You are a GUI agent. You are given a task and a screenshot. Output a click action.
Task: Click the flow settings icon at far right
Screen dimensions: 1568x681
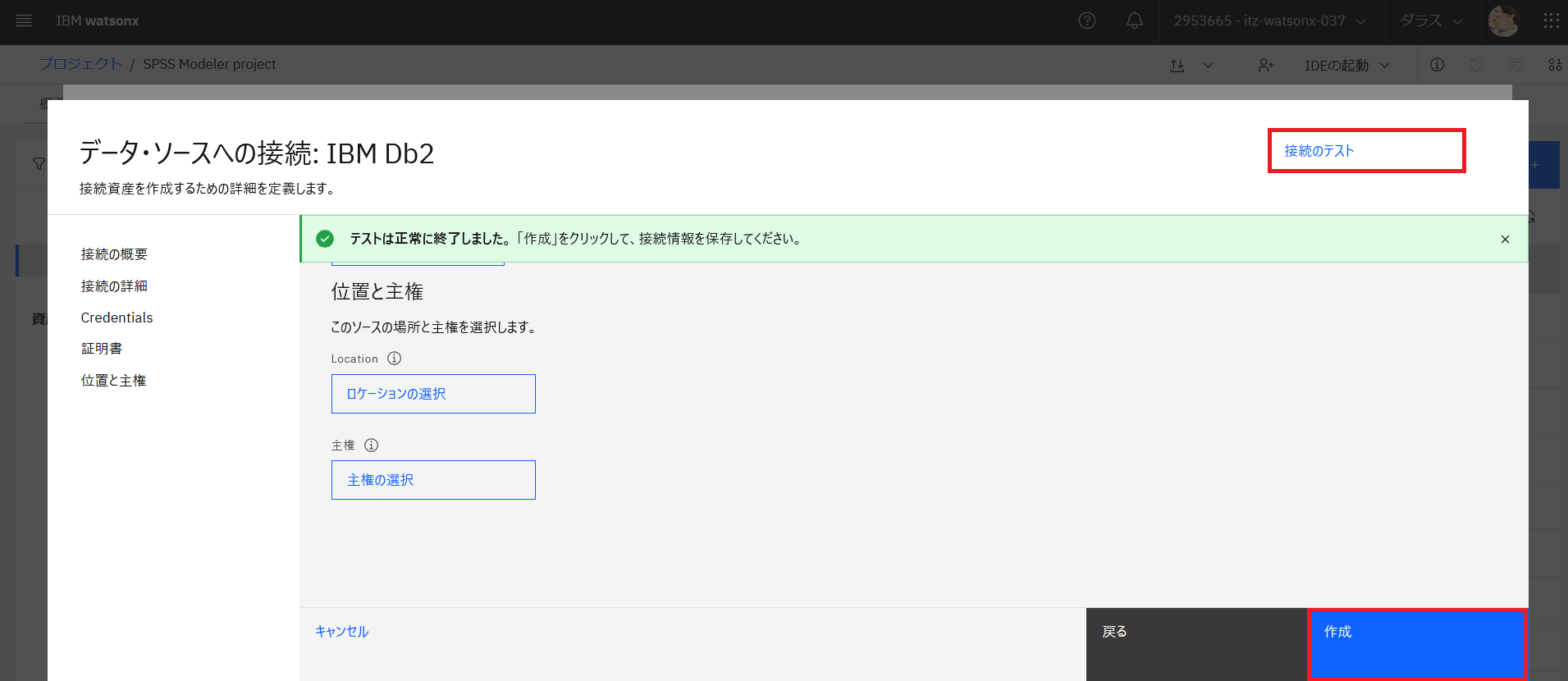(x=1554, y=64)
